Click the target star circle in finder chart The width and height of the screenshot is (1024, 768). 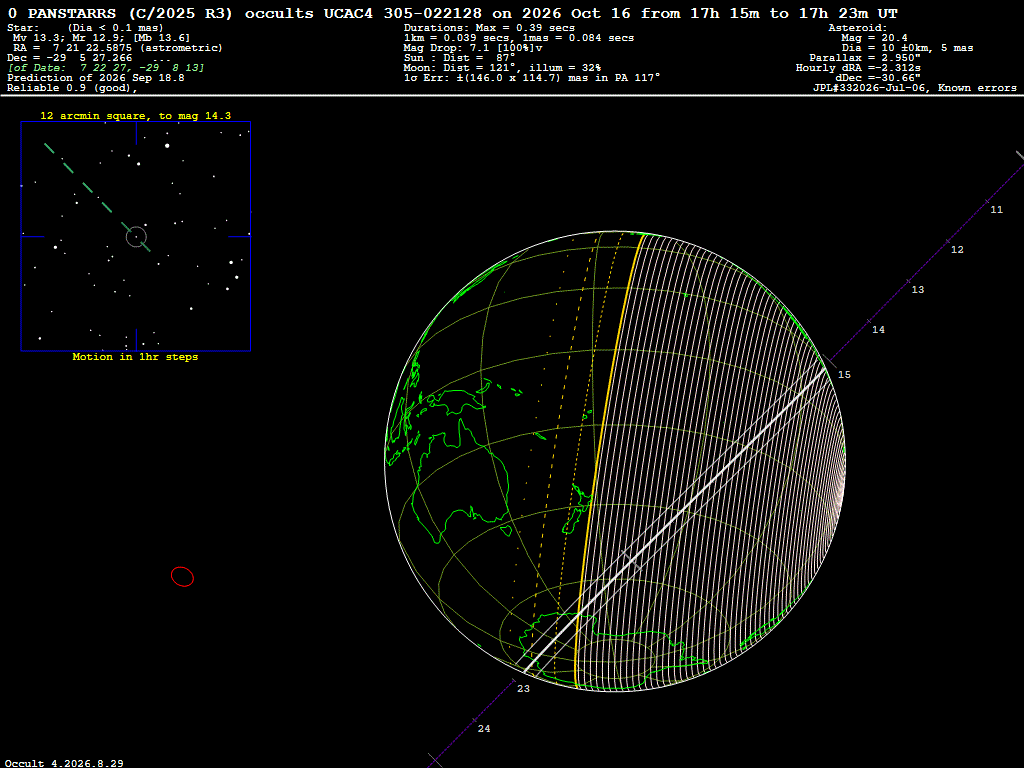[x=136, y=236]
